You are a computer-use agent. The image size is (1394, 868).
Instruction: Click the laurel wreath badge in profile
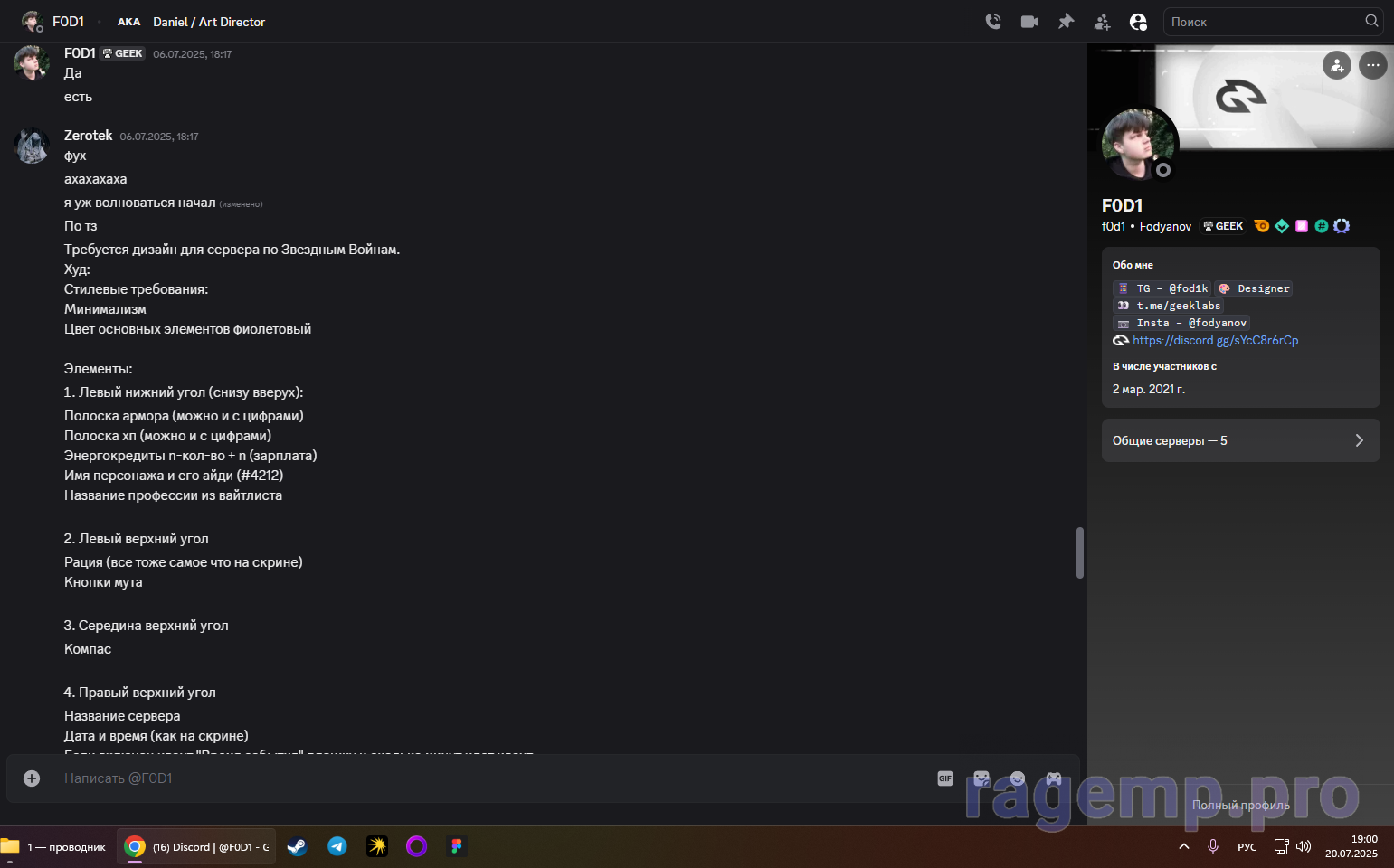1342,226
